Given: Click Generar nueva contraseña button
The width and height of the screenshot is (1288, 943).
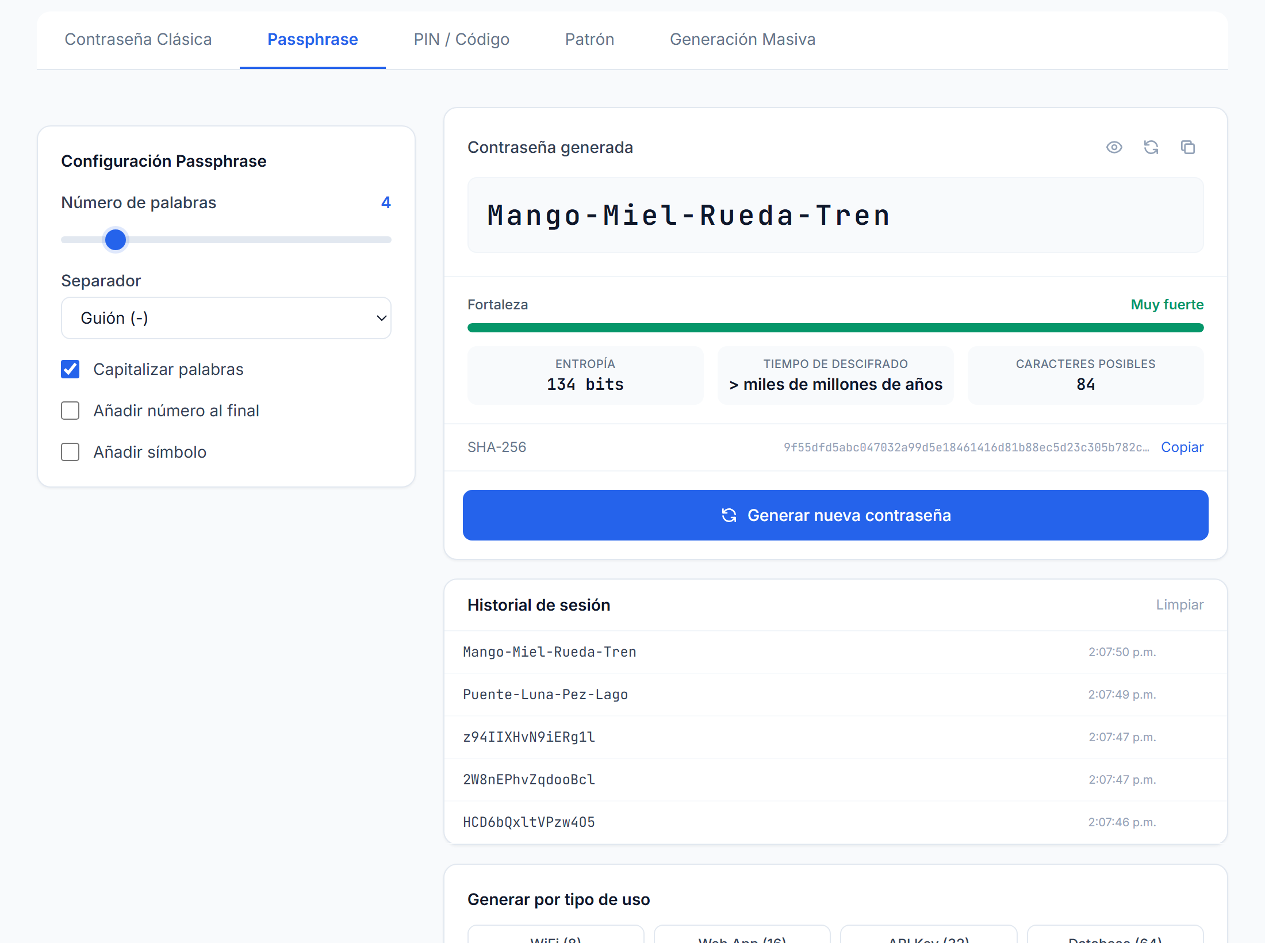Looking at the screenshot, I should pyautogui.click(x=835, y=515).
